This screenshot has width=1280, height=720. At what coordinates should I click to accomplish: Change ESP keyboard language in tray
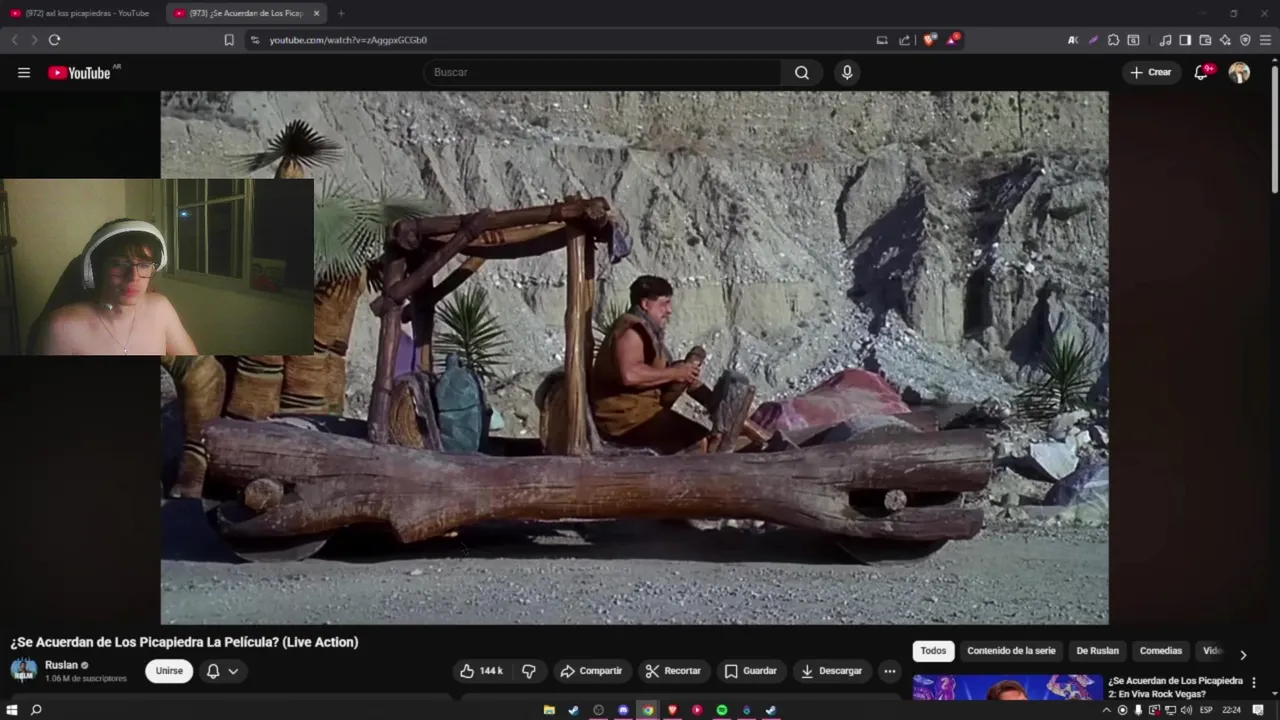coord(1206,710)
